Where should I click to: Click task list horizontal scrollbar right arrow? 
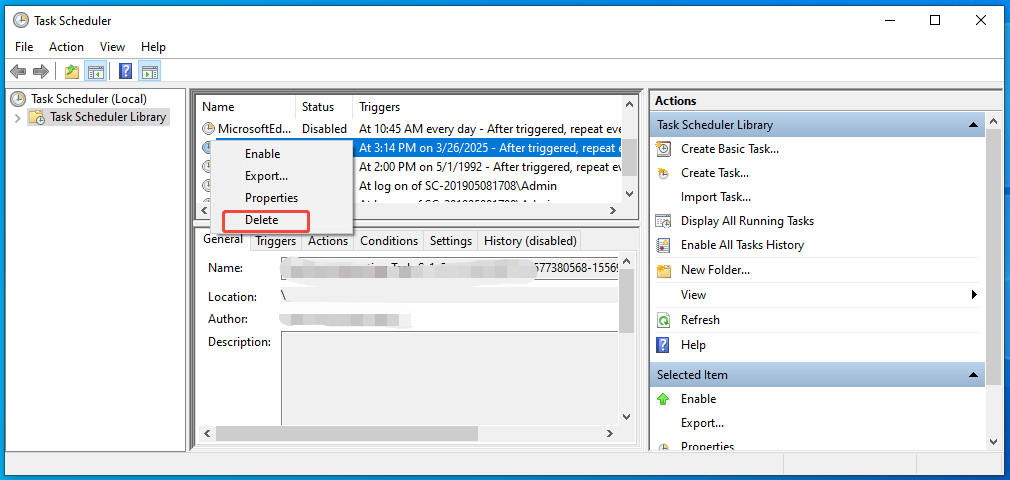pyautogui.click(x=613, y=211)
